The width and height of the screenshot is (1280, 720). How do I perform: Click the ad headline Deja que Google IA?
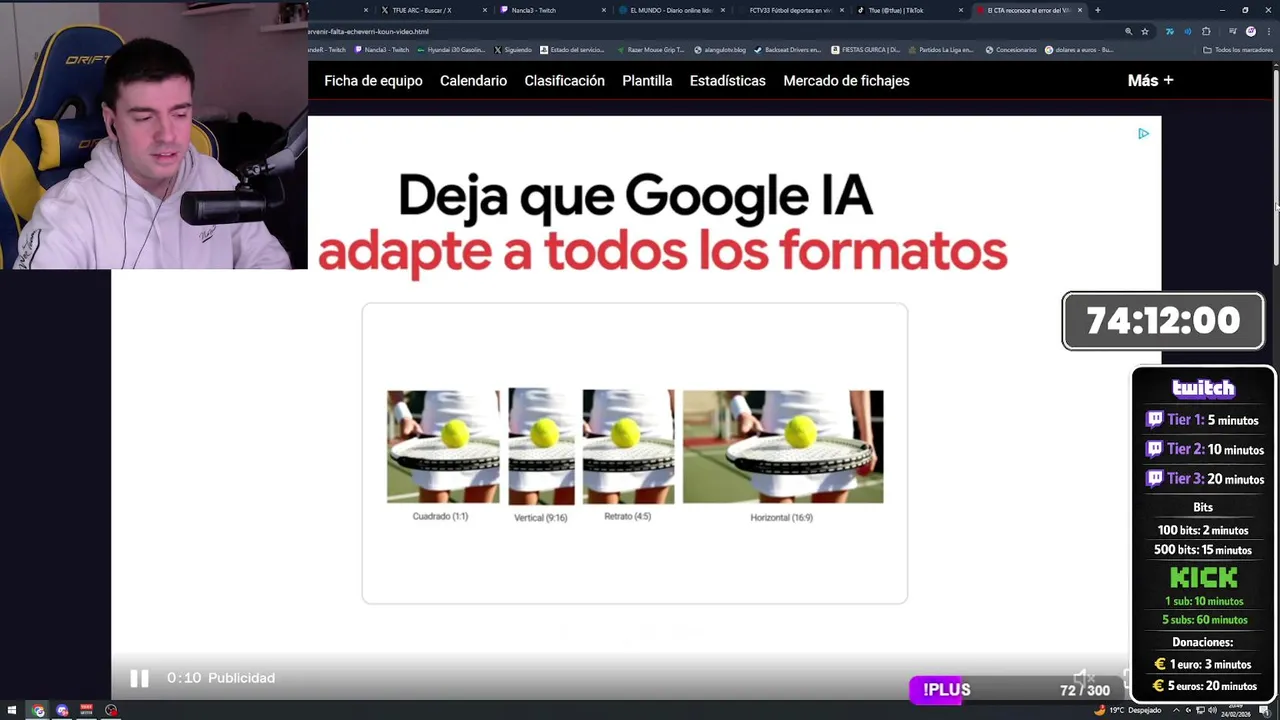point(635,195)
